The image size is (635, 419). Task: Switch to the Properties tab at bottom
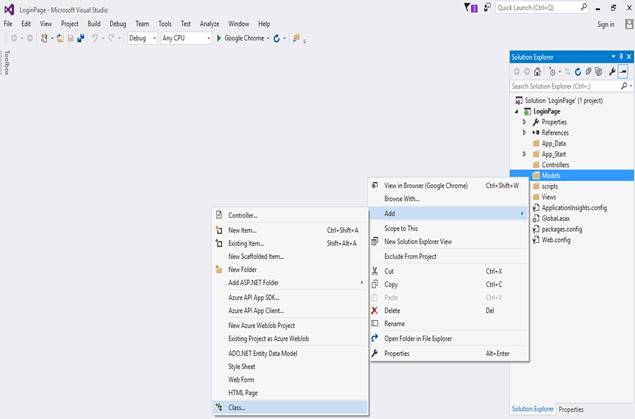[x=571, y=409]
